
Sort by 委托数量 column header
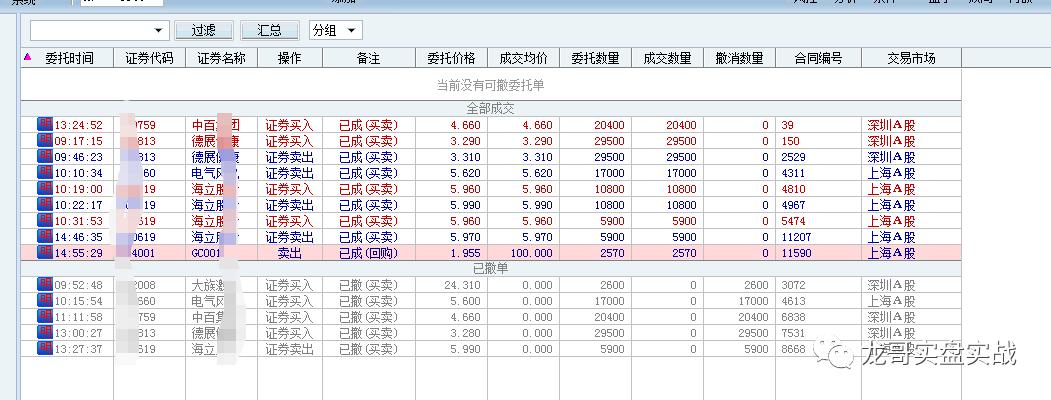point(595,58)
